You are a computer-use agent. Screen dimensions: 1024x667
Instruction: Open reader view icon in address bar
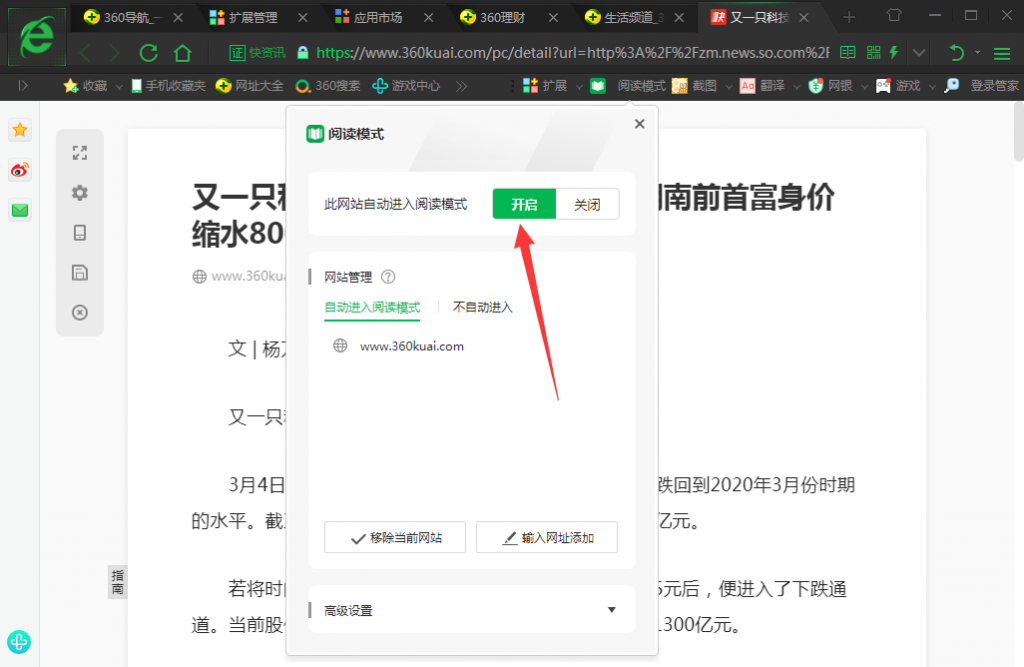[848, 53]
